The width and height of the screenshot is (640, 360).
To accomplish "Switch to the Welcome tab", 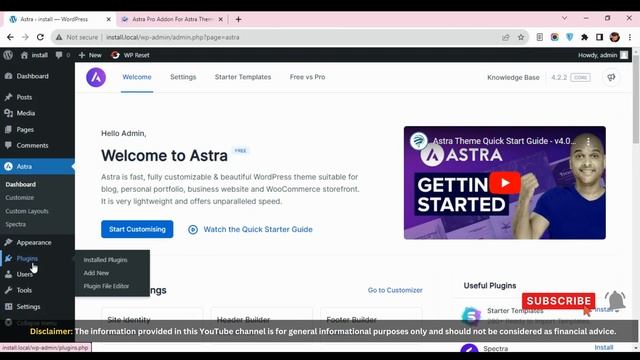I will point(137,77).
